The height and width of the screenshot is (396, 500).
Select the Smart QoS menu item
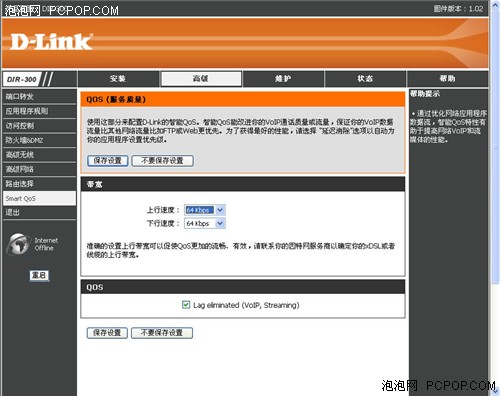(39, 198)
